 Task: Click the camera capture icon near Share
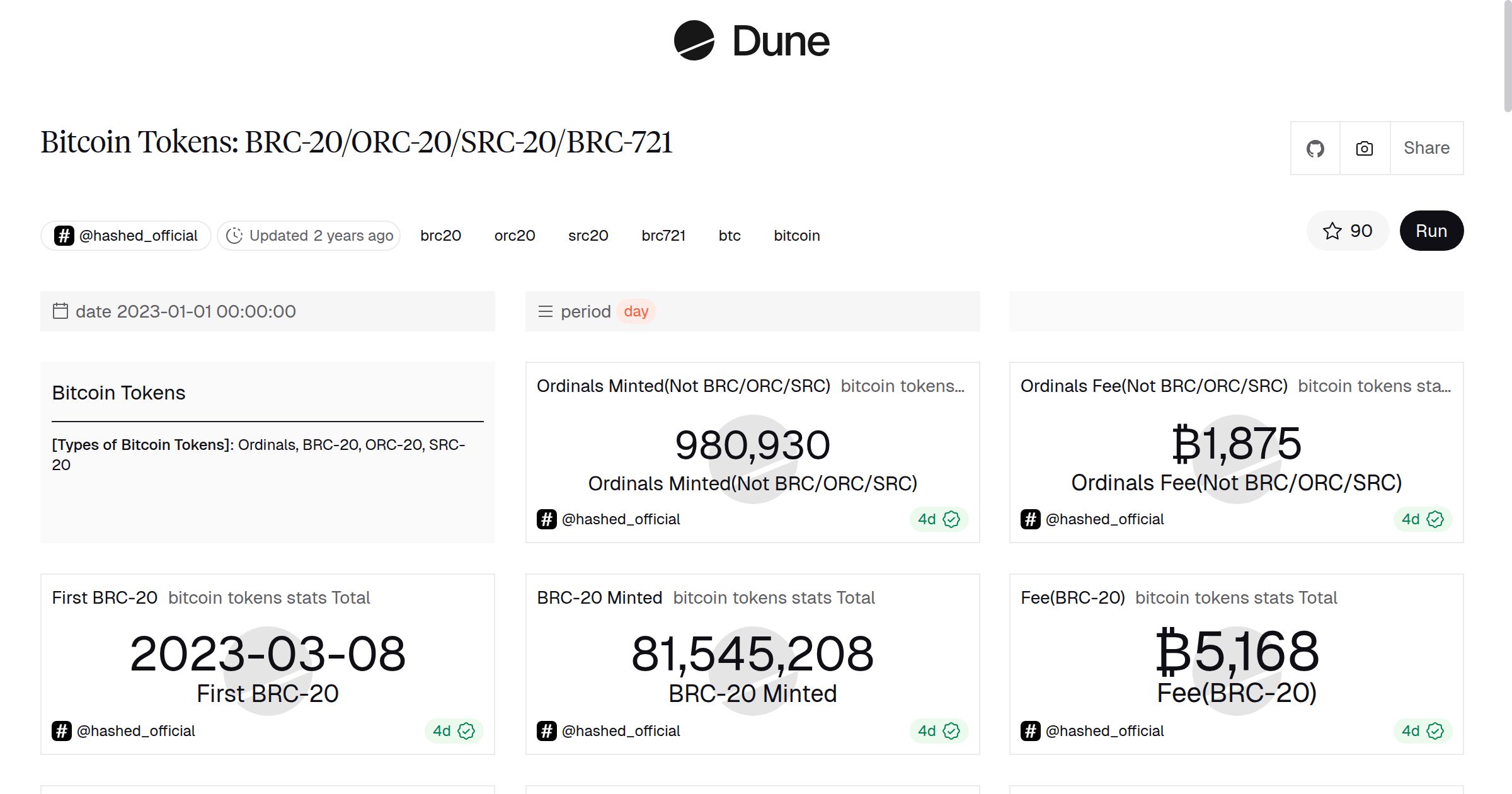[1363, 148]
